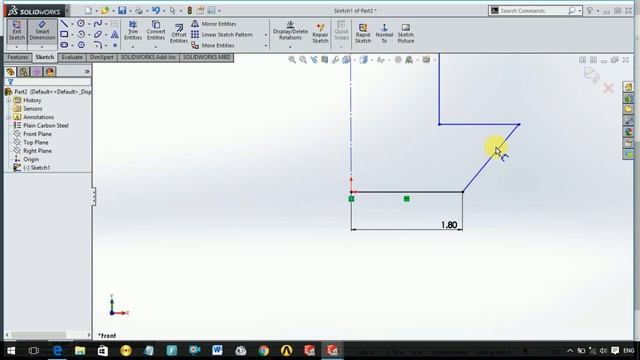Viewport: 640px width, 360px height.
Task: Select the Arc sketch tool
Action: click(81, 34)
